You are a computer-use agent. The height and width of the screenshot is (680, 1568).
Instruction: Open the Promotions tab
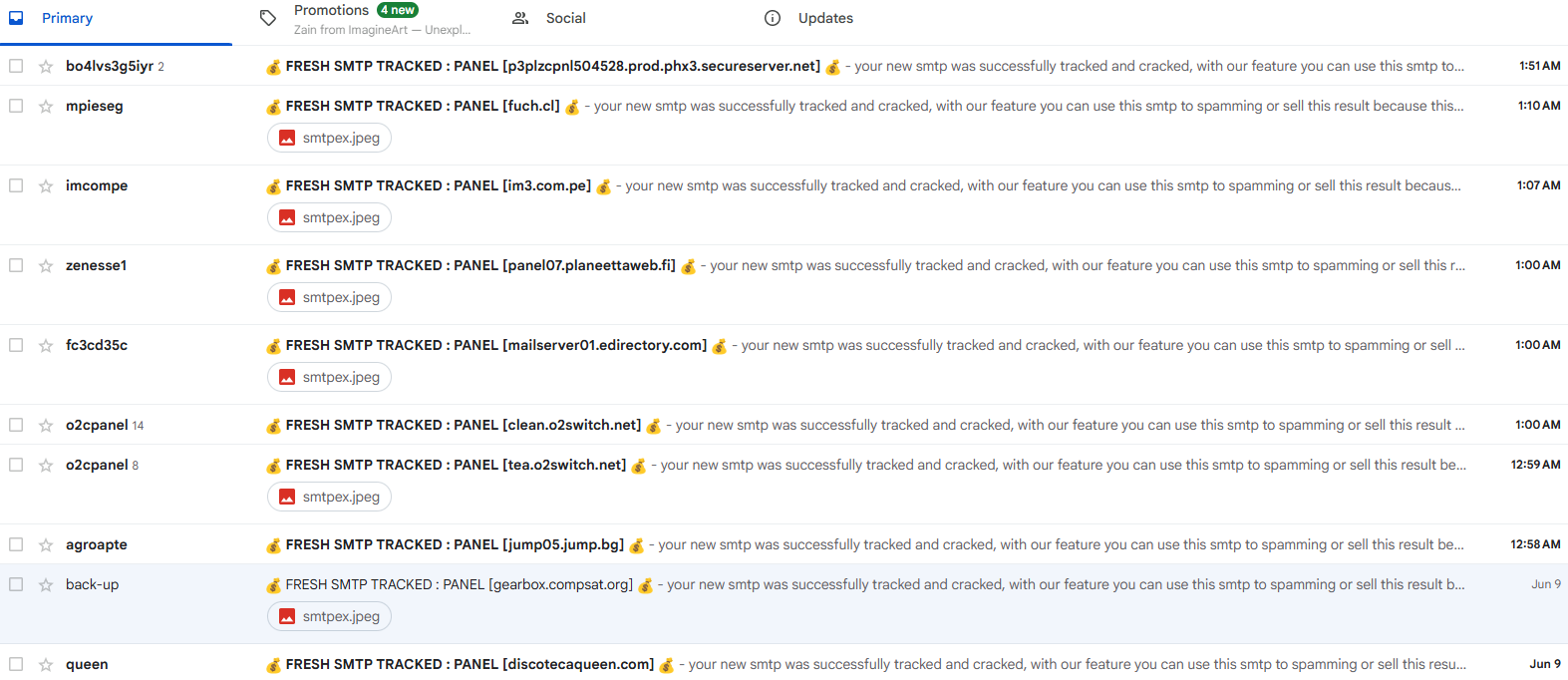378,20
